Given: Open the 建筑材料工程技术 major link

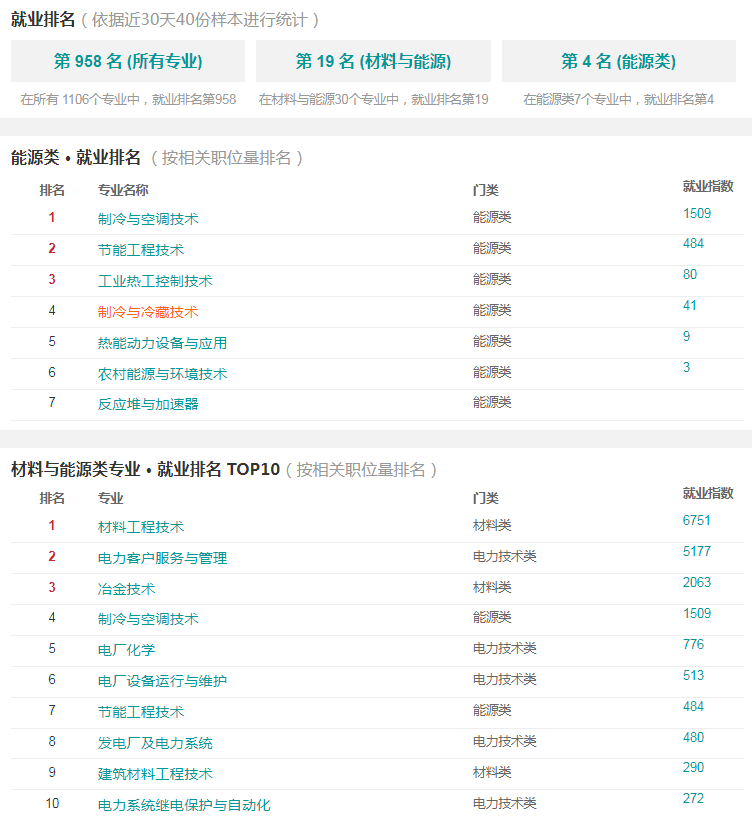Looking at the screenshot, I should click(155, 774).
